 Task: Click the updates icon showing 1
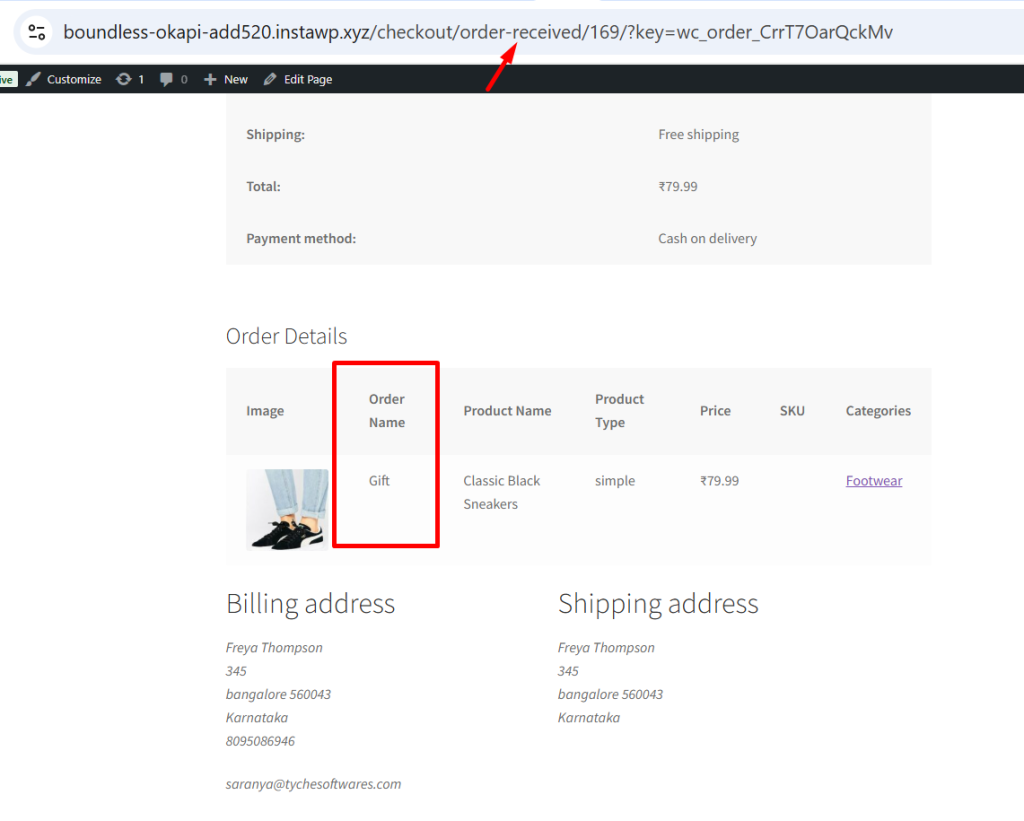click(130, 79)
